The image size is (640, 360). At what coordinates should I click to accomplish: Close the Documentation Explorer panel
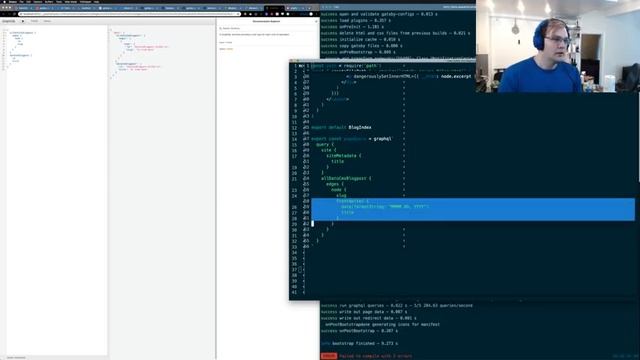click(x=316, y=21)
